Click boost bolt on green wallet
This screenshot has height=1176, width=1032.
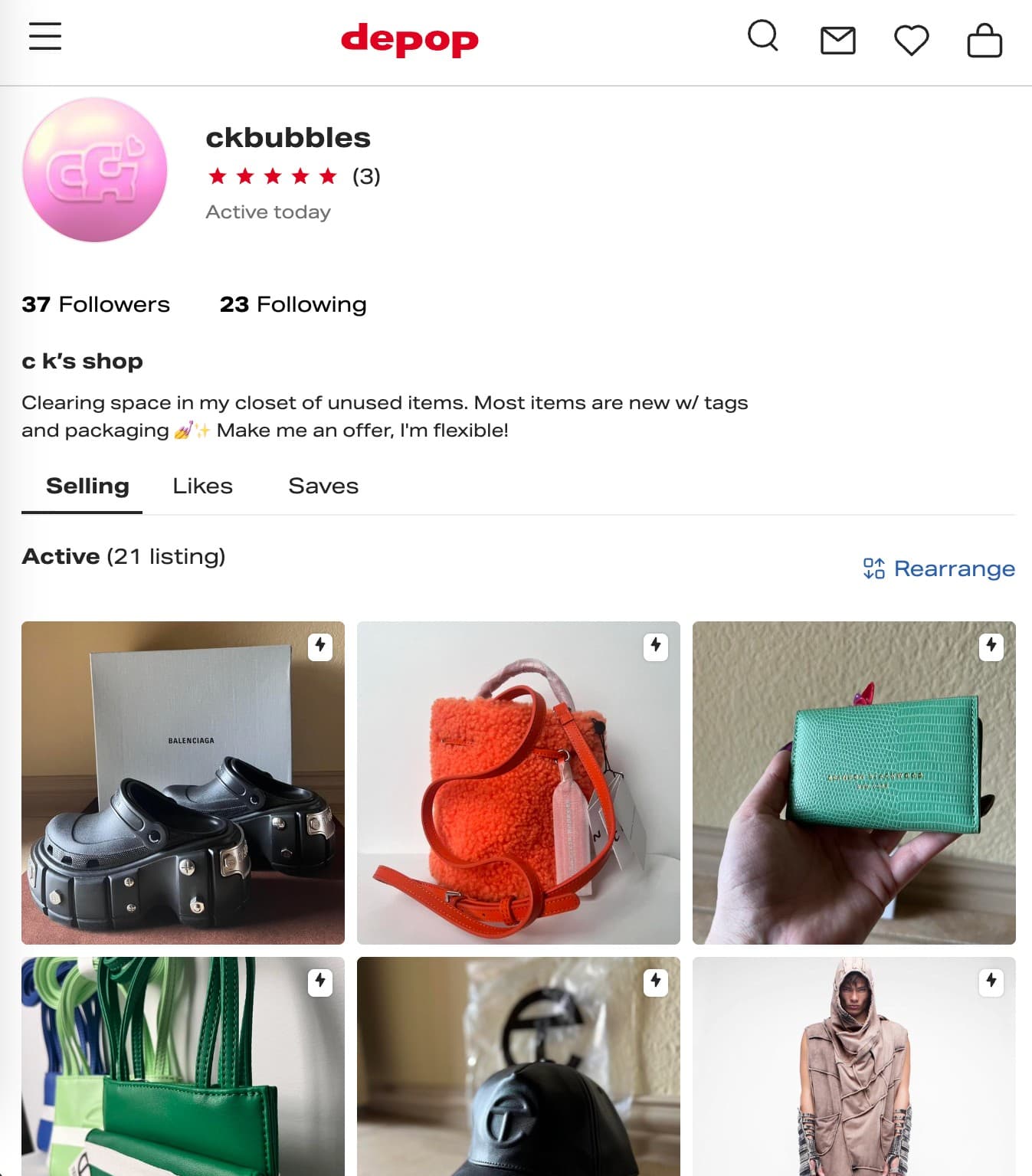point(991,646)
